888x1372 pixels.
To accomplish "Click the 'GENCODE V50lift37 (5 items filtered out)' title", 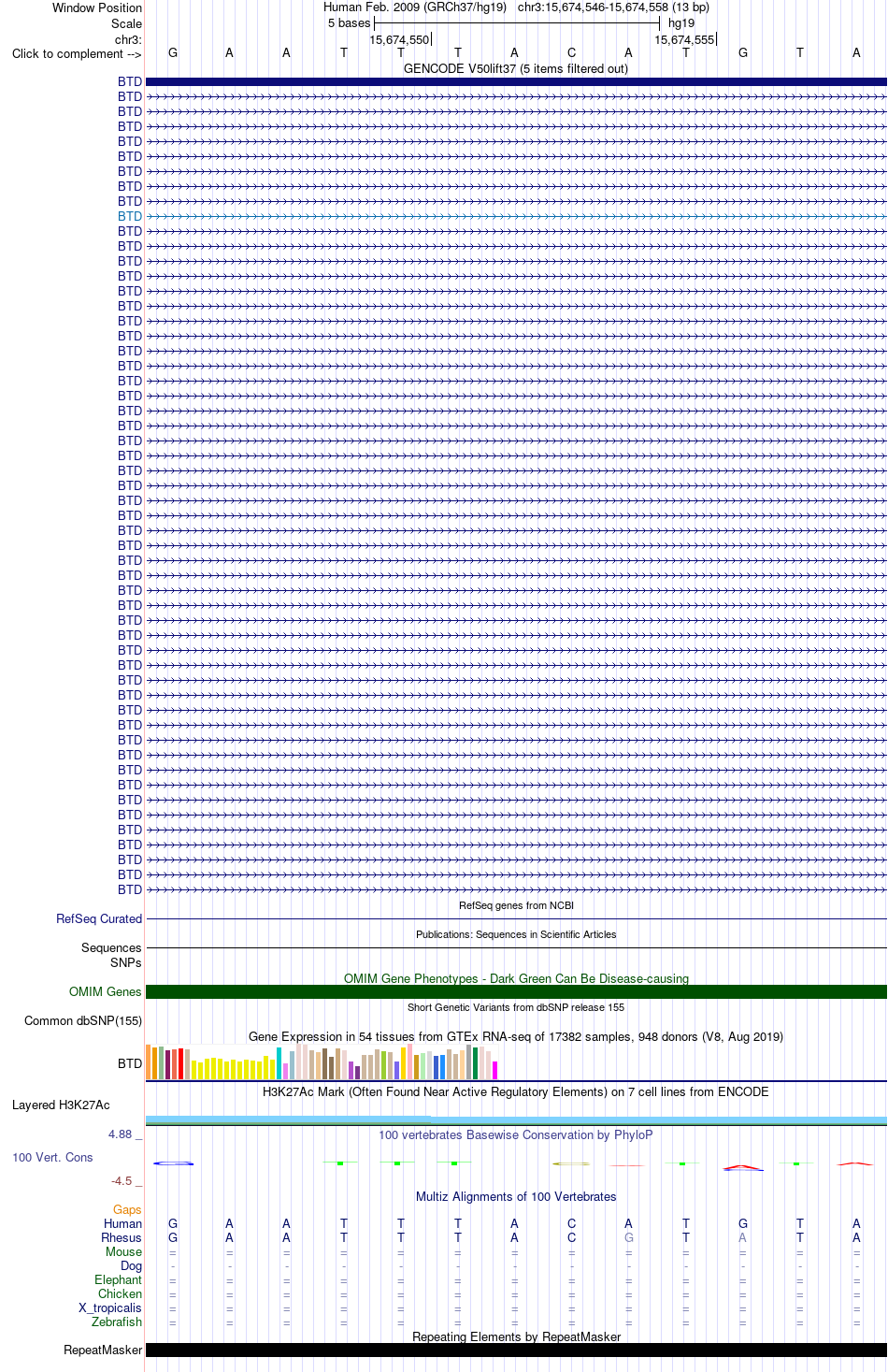I will (516, 68).
